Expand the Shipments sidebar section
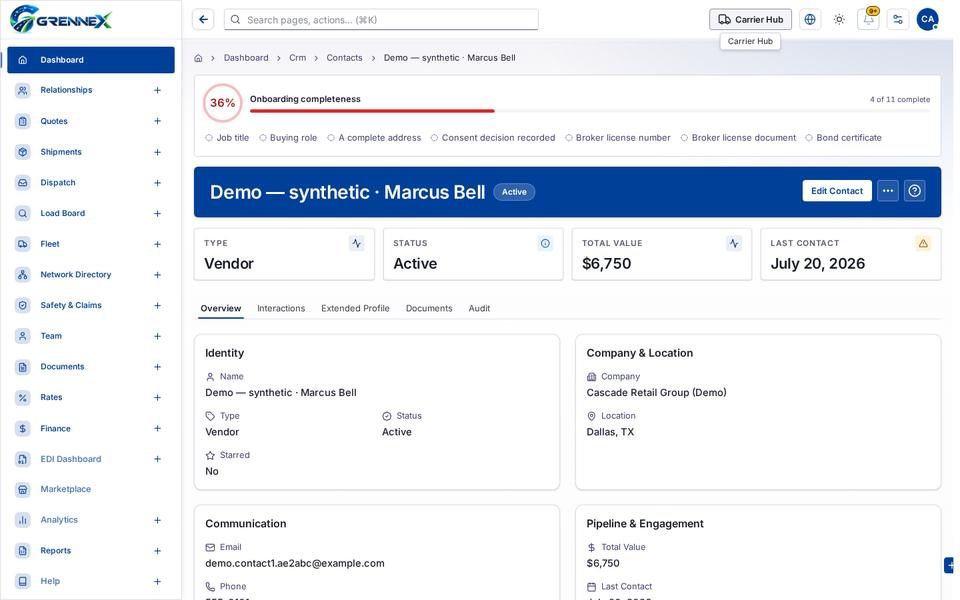 tap(157, 152)
